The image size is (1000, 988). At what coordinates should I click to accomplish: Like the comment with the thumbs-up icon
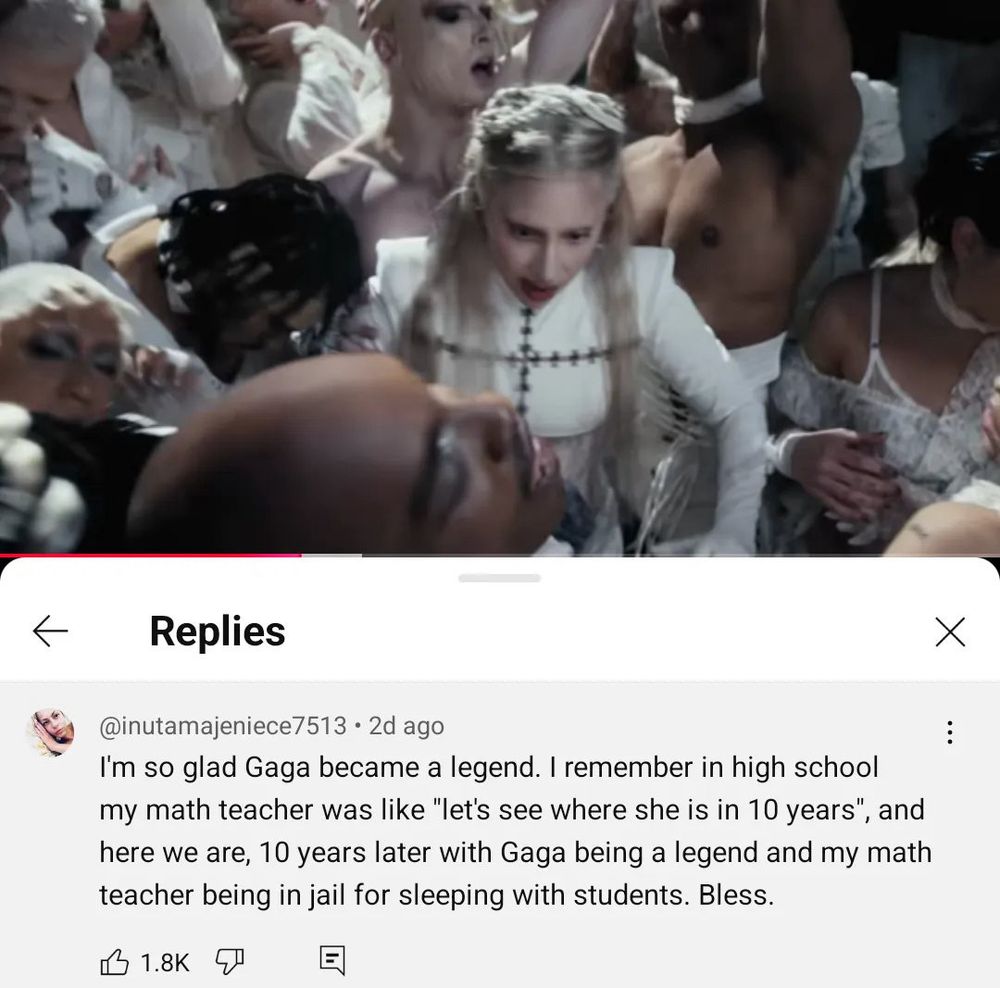pos(115,961)
